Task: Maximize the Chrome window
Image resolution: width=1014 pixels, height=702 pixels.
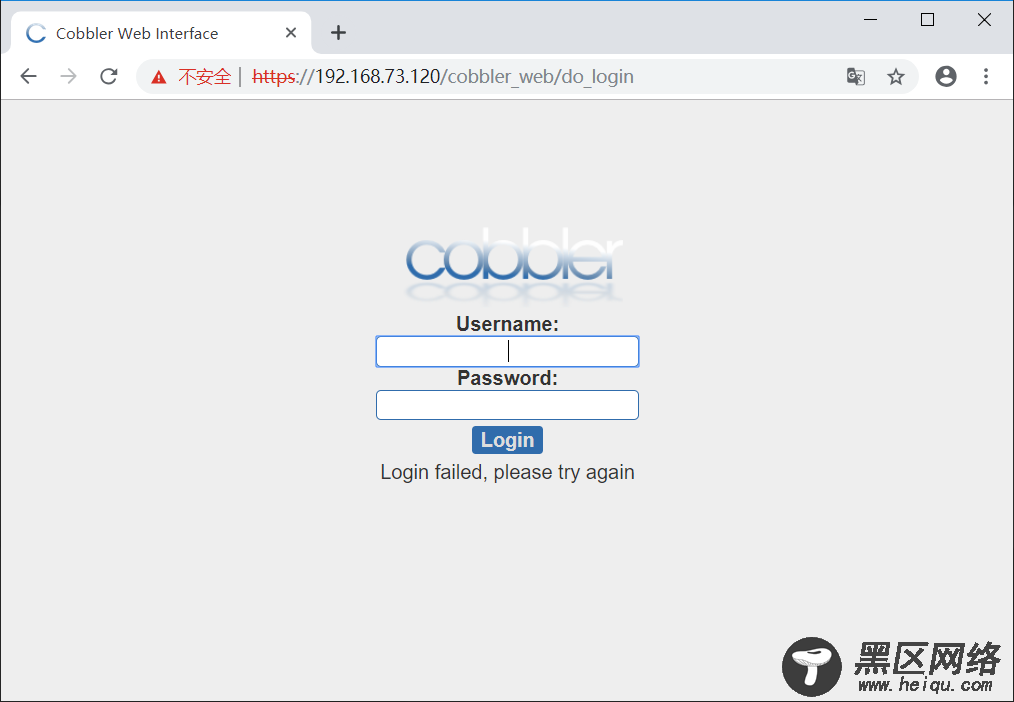Action: (927, 20)
